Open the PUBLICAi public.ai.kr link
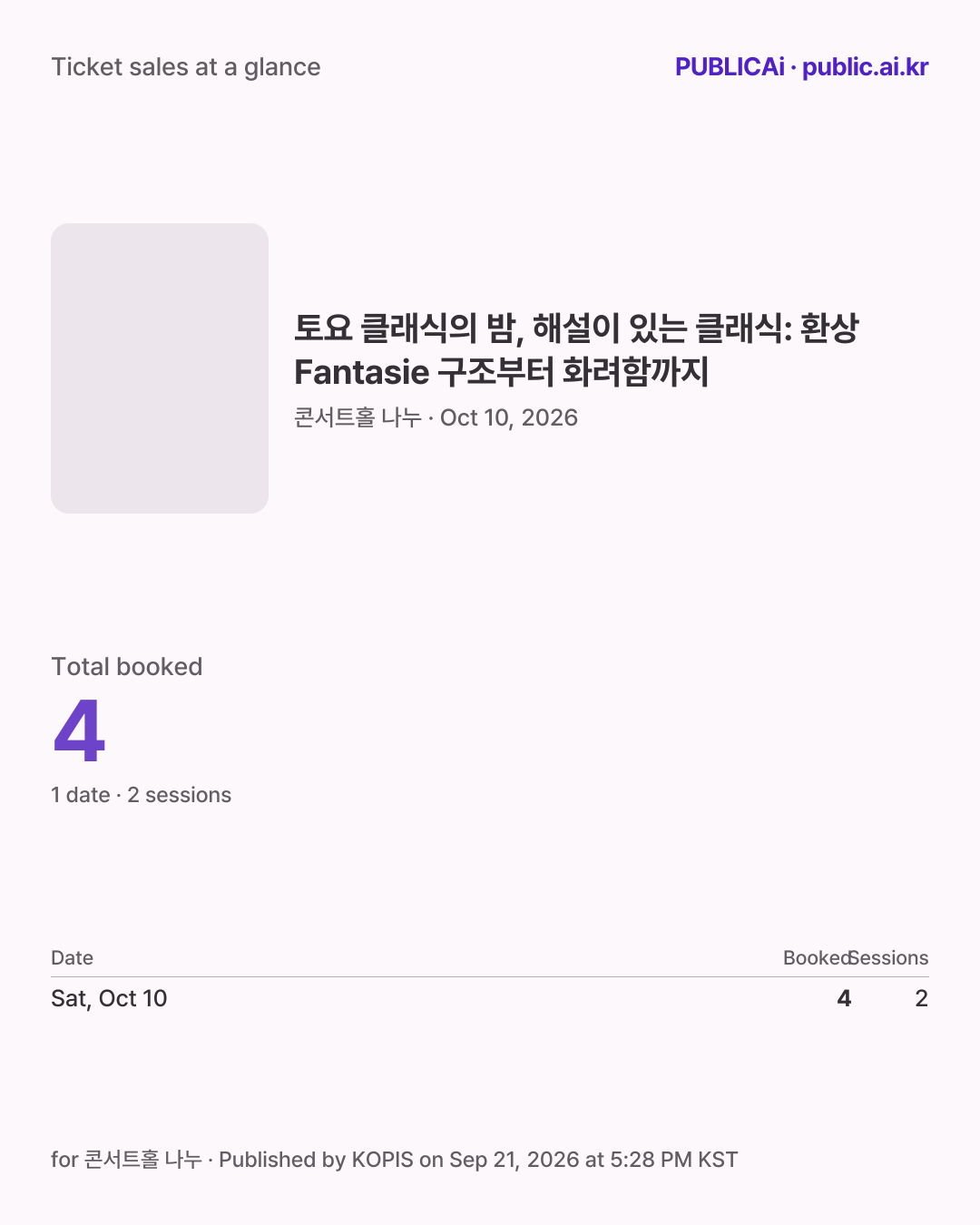The height and width of the screenshot is (1225, 980). [x=801, y=67]
